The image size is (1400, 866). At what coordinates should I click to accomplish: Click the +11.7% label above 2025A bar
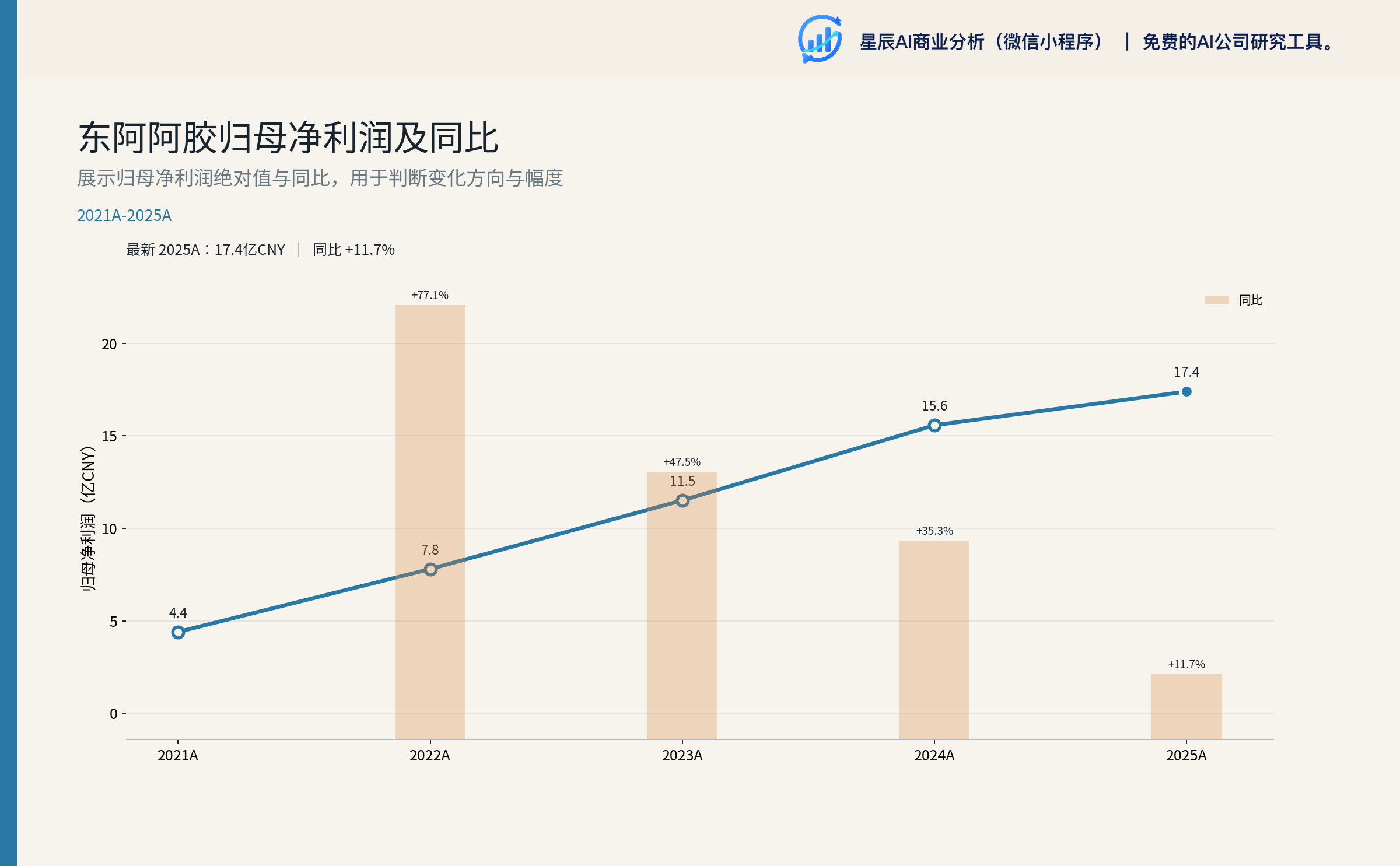pos(1186,664)
